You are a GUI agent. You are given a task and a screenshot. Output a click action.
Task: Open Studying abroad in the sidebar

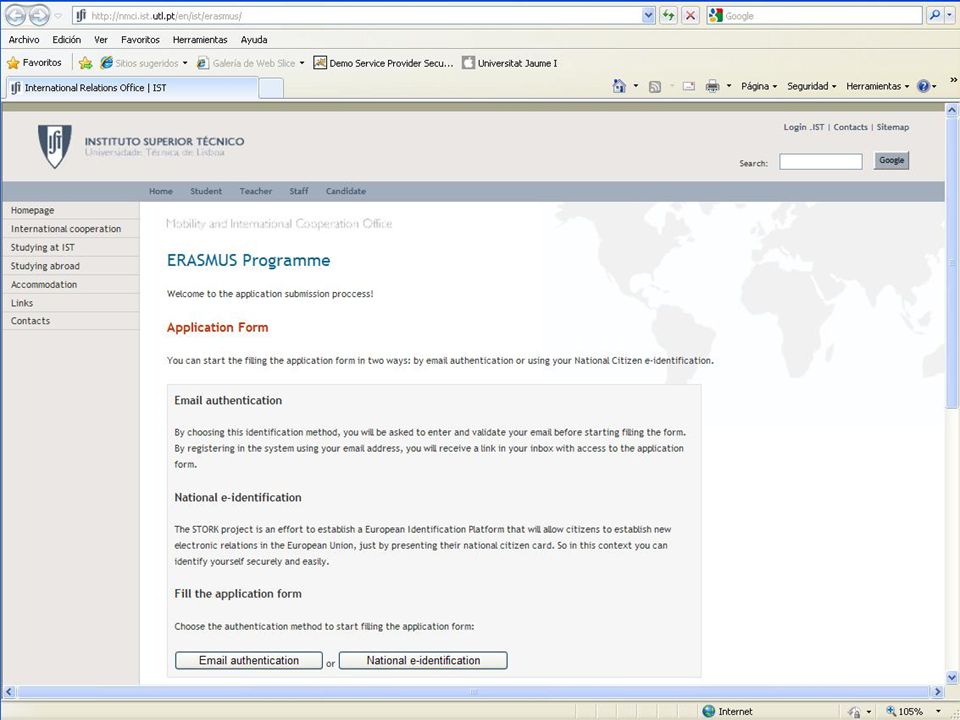click(70, 266)
